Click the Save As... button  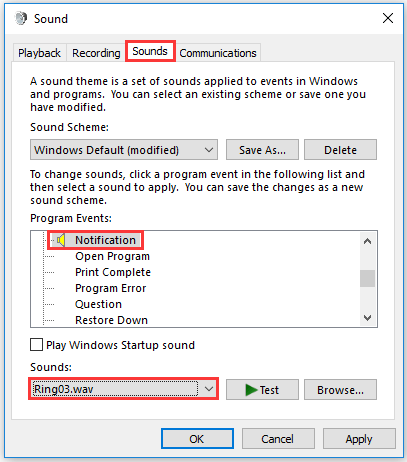click(262, 150)
